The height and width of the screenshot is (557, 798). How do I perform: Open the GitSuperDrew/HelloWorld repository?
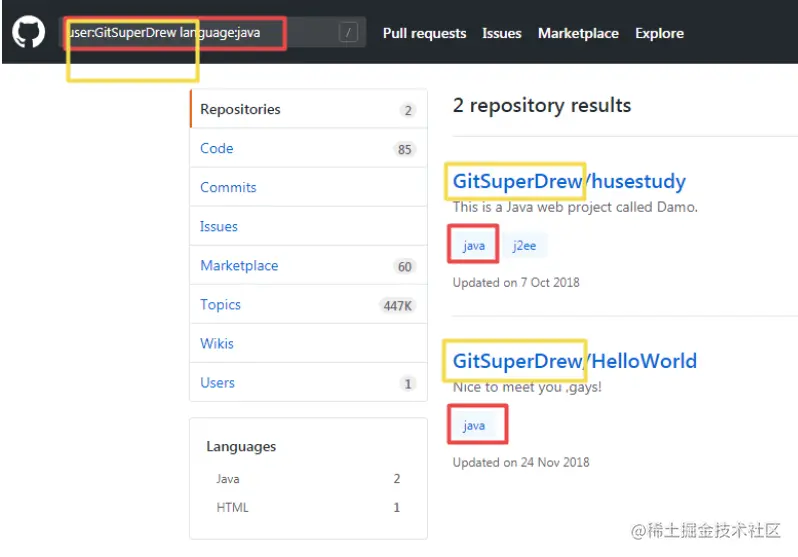[x=575, y=361]
